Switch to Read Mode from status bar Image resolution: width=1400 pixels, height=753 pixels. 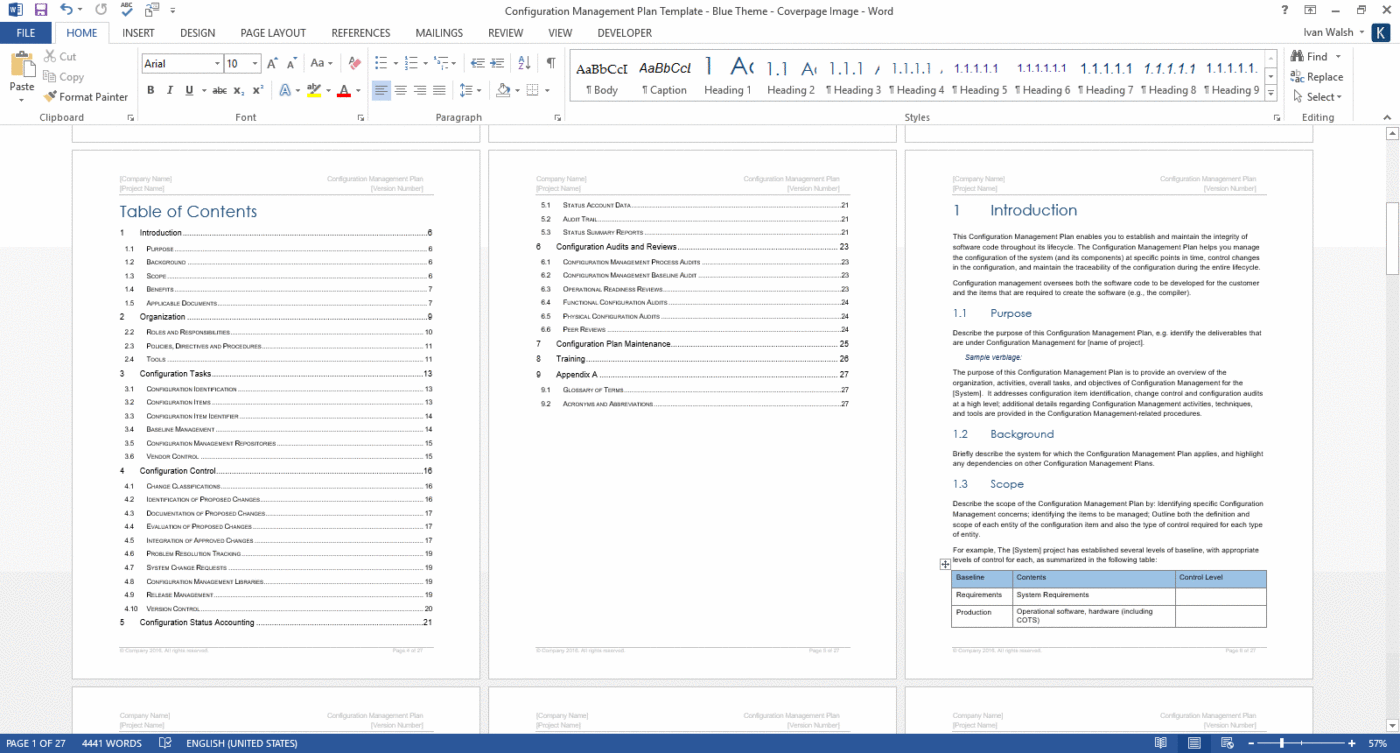pos(1161,743)
